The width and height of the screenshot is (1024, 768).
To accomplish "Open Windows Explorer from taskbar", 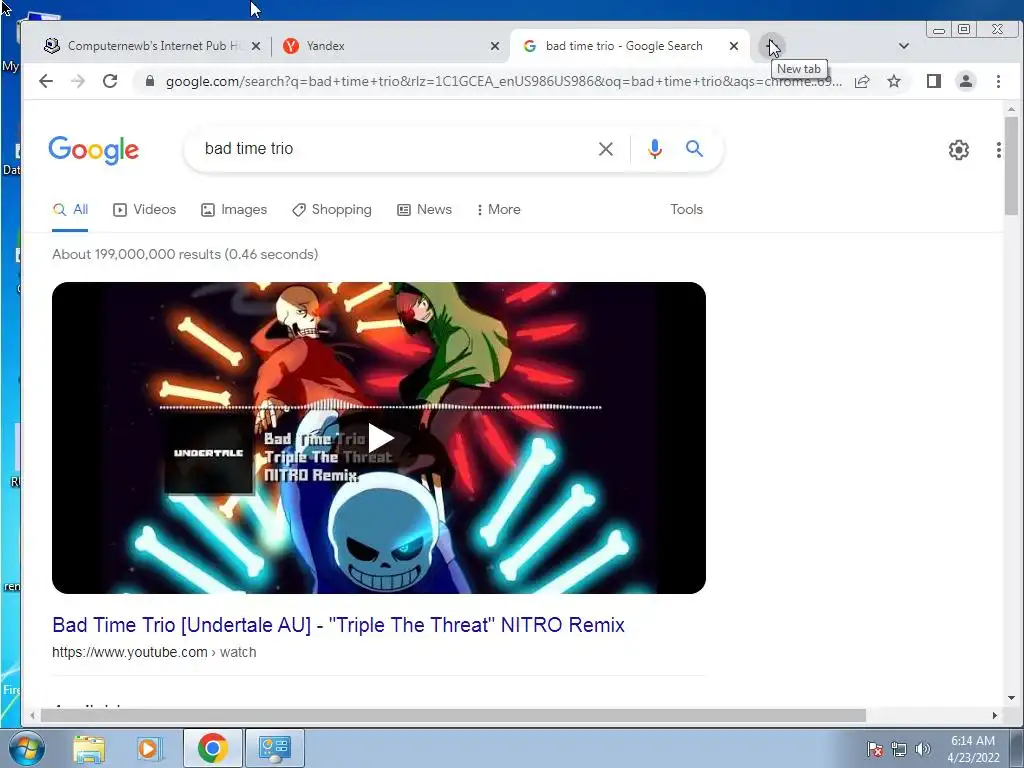I will pos(89,748).
